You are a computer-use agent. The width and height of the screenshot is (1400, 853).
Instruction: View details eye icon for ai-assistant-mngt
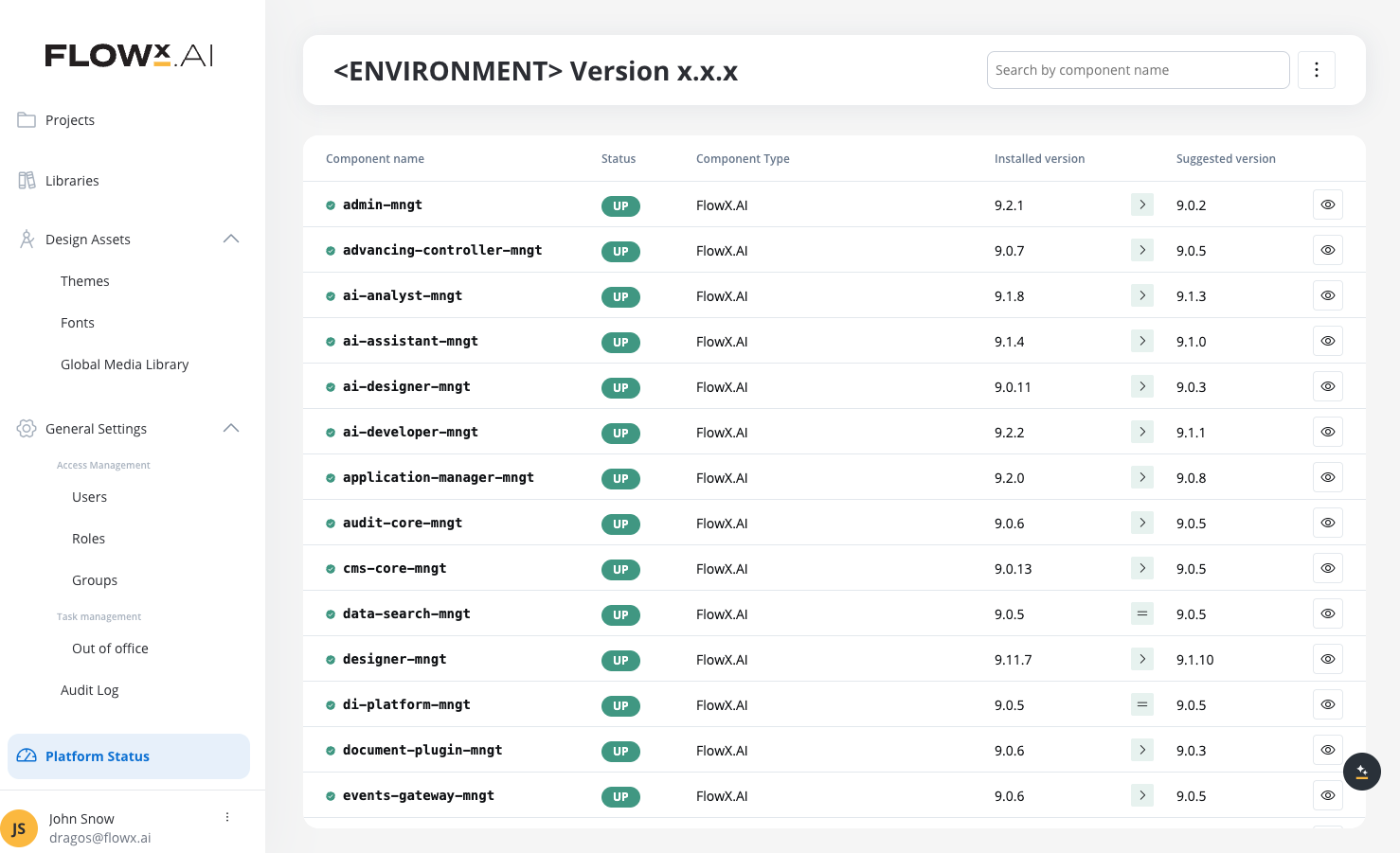tap(1328, 341)
